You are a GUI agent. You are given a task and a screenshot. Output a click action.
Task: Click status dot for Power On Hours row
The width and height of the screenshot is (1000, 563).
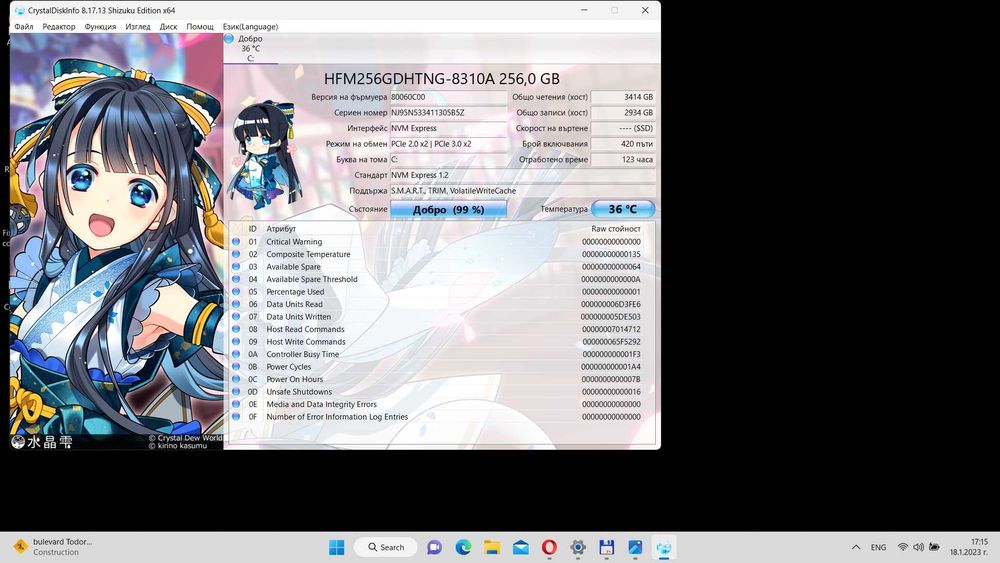click(236, 379)
